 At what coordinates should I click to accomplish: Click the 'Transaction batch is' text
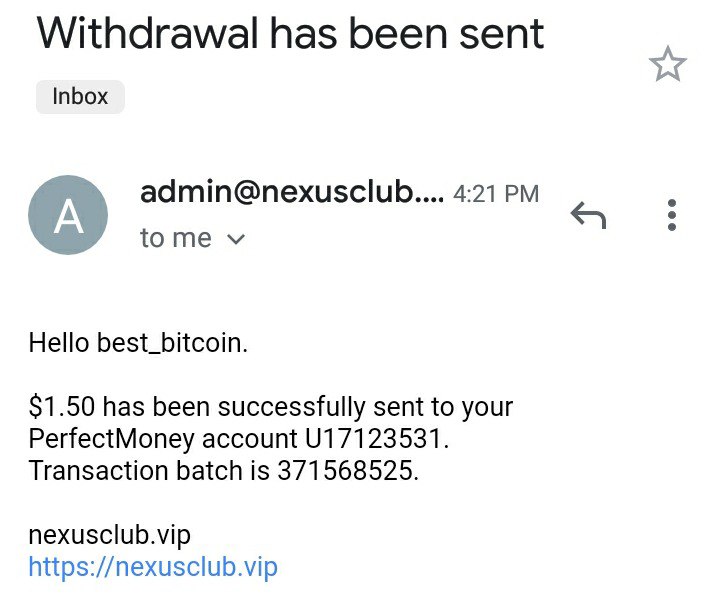[x=149, y=470]
